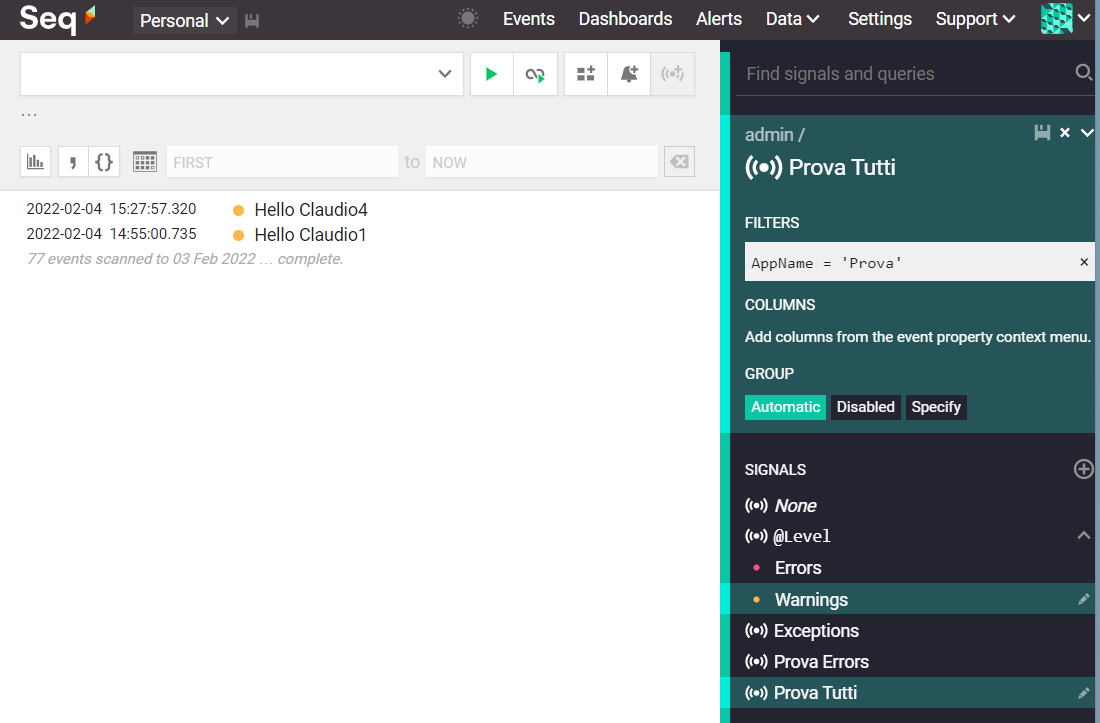
Task: Open the Personal workspace dropdown
Action: [x=184, y=20]
